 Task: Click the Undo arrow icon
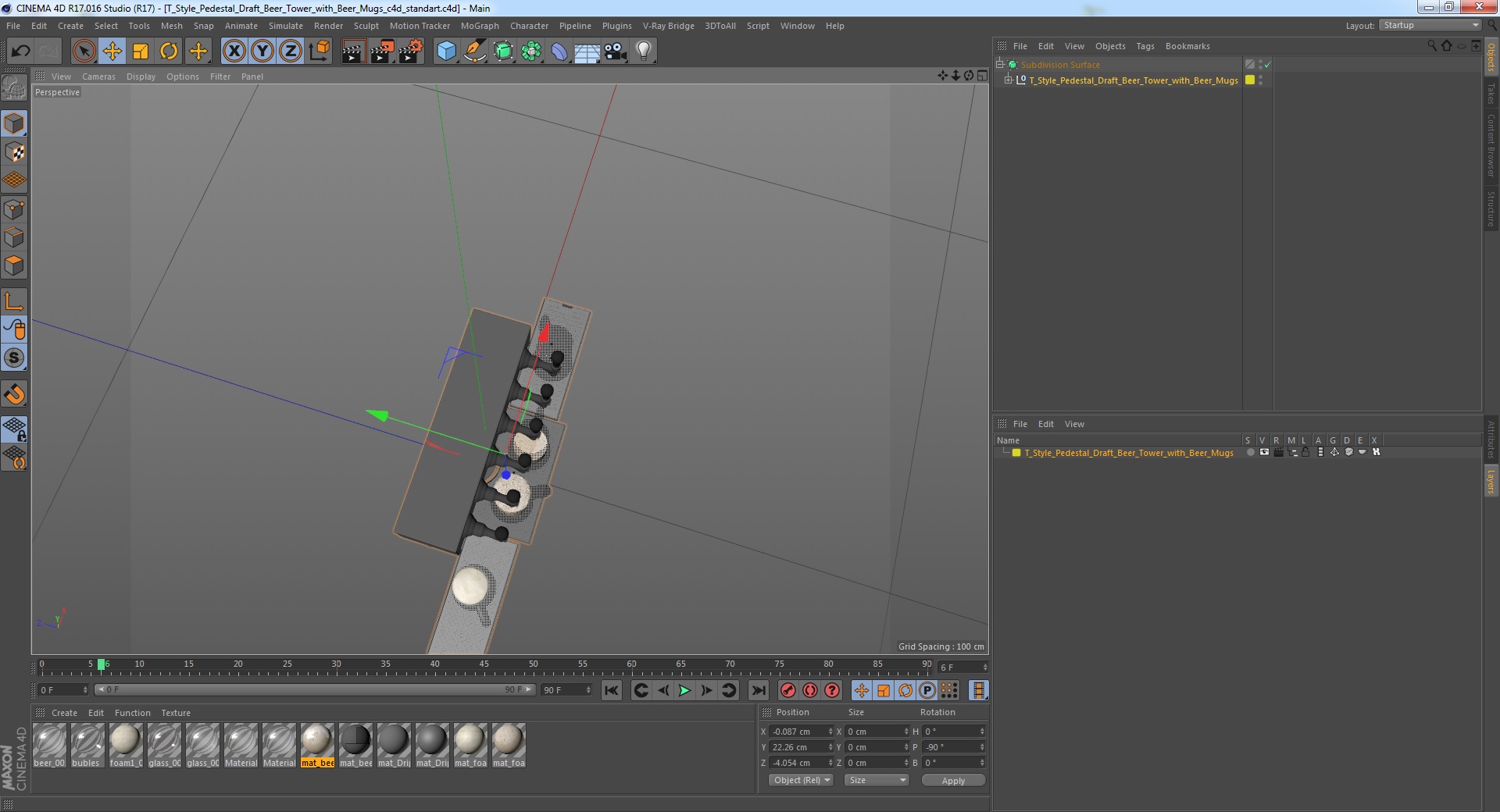[20, 52]
